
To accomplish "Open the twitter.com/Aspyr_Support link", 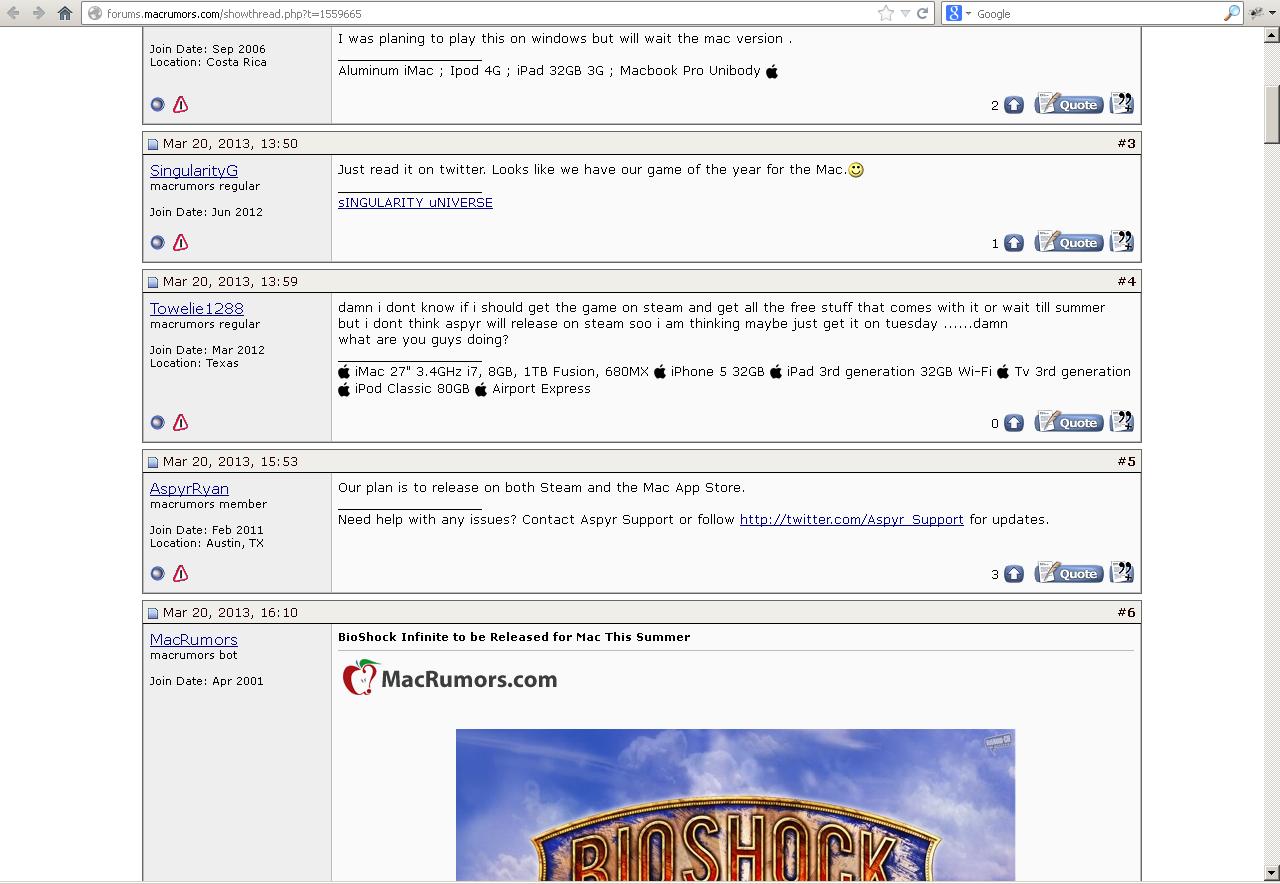I will pos(851,519).
